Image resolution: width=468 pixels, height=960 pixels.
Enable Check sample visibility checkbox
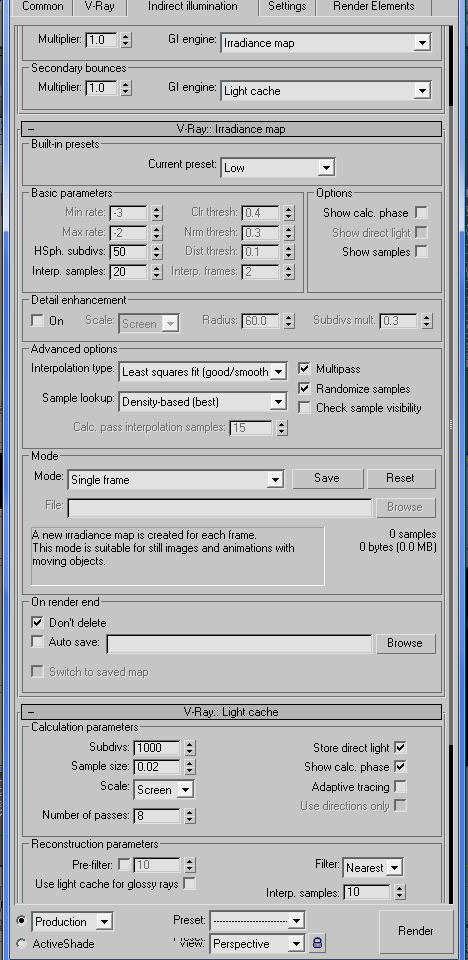pos(304,408)
